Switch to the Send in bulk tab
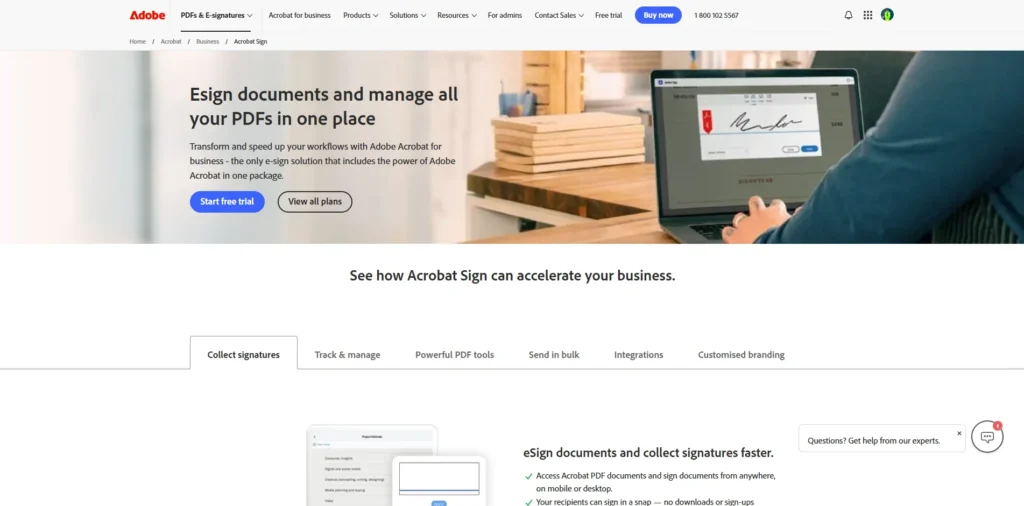The width and height of the screenshot is (1024, 506). pyautogui.click(x=554, y=355)
